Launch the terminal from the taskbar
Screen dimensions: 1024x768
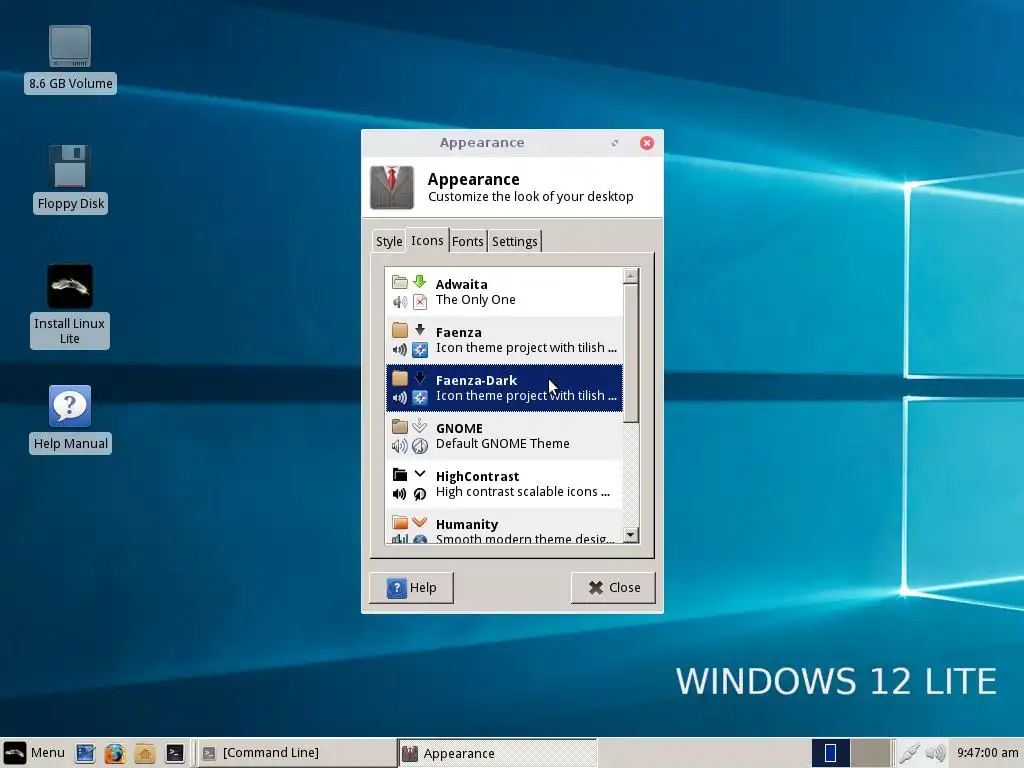click(174, 753)
